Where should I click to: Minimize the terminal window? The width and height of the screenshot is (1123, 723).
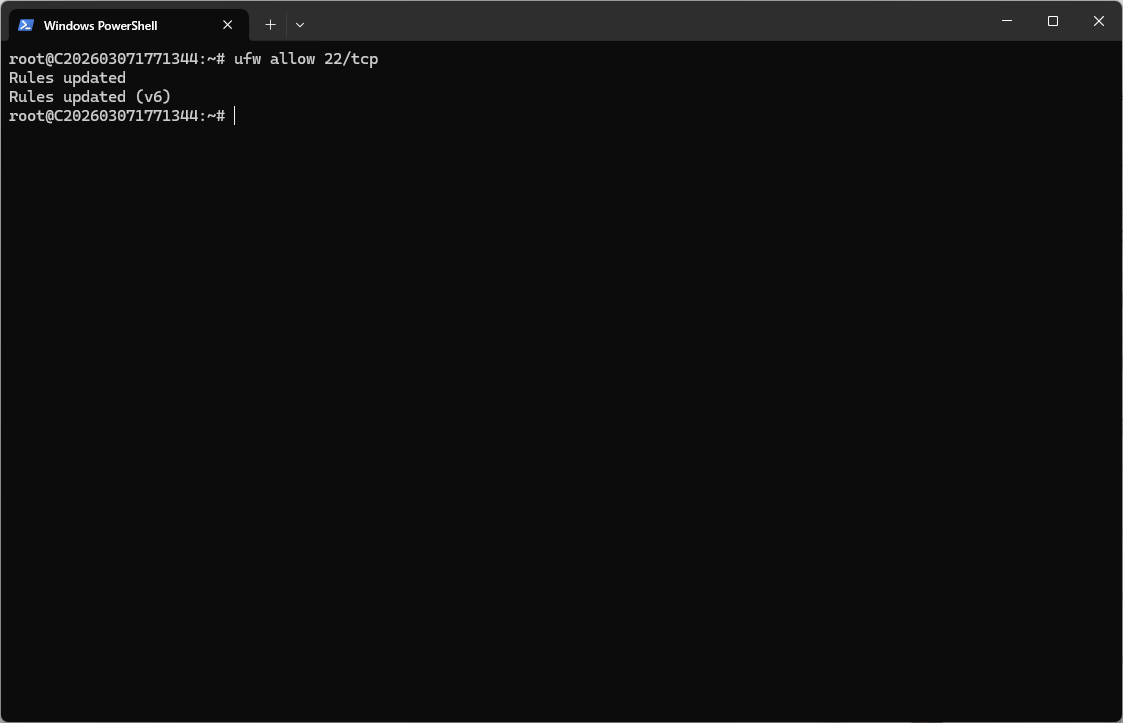tap(1007, 21)
